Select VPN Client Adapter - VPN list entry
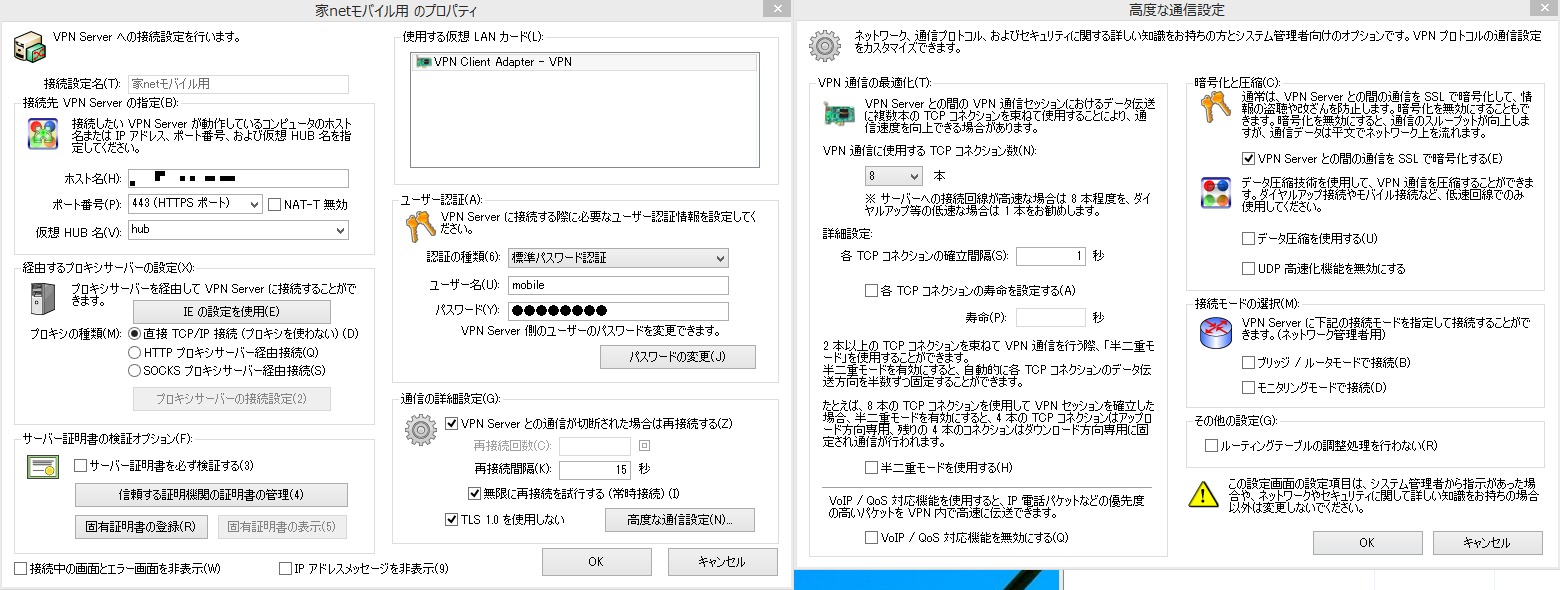 tap(584, 62)
